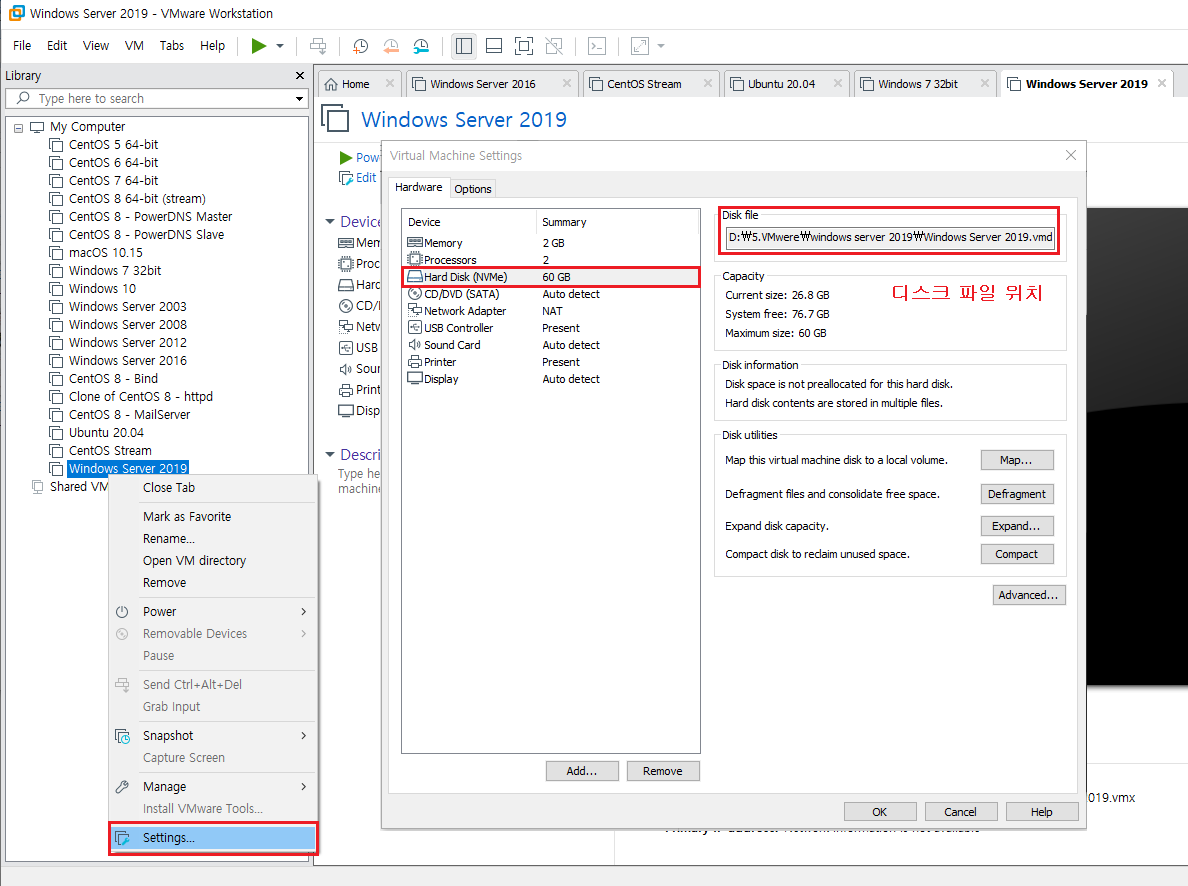Screen dimensions: 1188x886
Task: Expand the Power submenu in context menu
Action: coord(213,612)
